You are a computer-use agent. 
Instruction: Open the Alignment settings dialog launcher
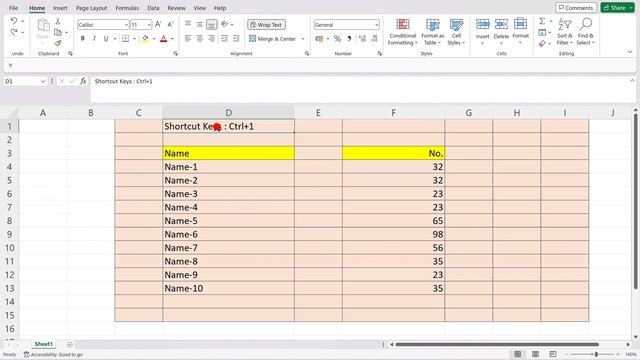point(307,53)
